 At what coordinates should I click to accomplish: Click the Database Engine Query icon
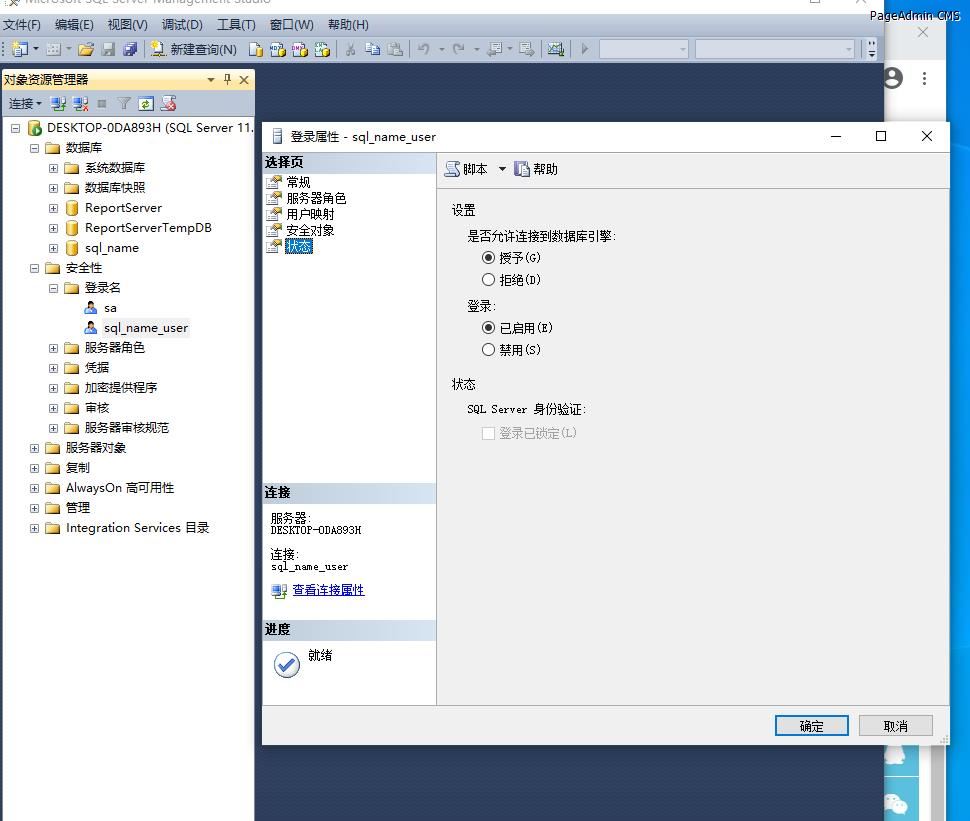click(x=255, y=49)
